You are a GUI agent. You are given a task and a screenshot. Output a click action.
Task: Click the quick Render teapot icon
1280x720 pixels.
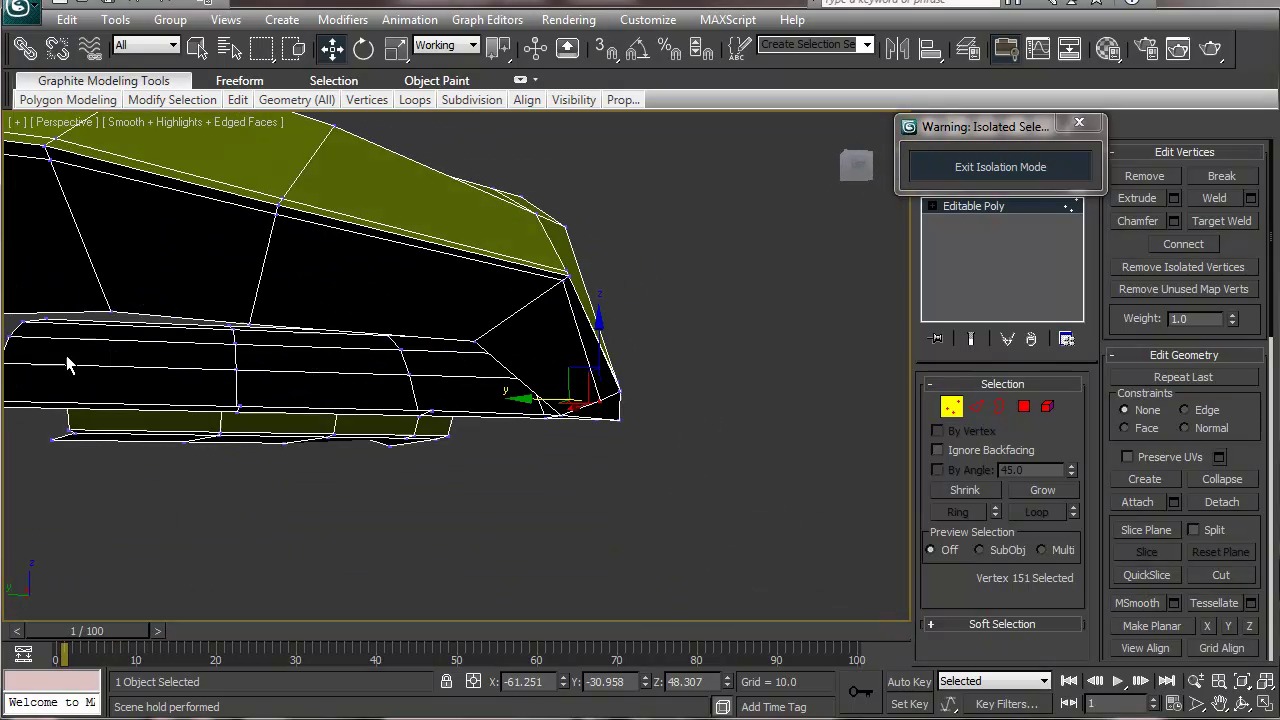(x=1211, y=47)
